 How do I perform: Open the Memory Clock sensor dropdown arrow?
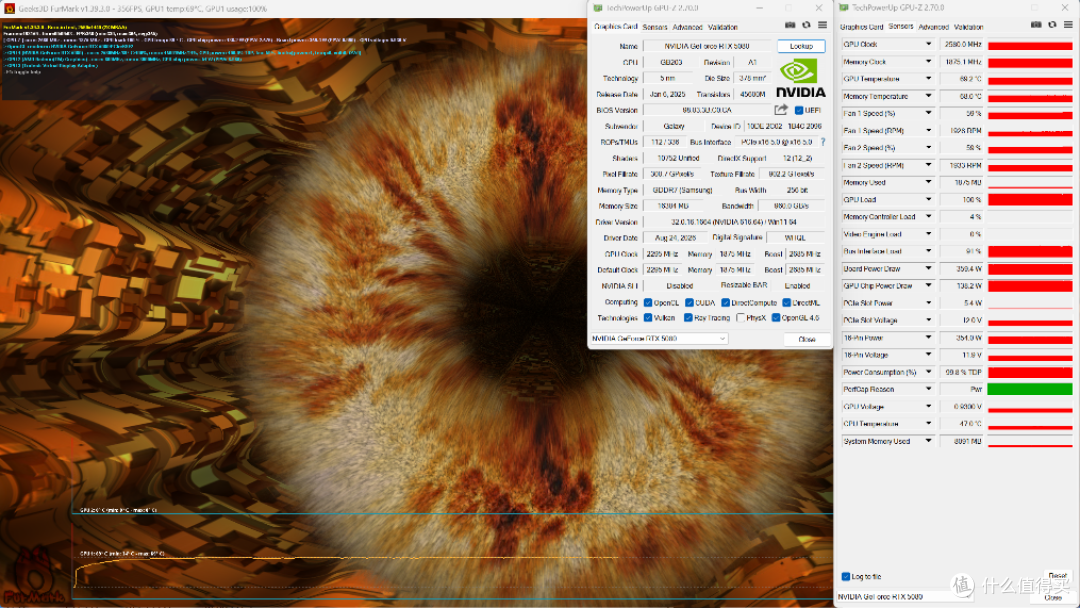[928, 61]
